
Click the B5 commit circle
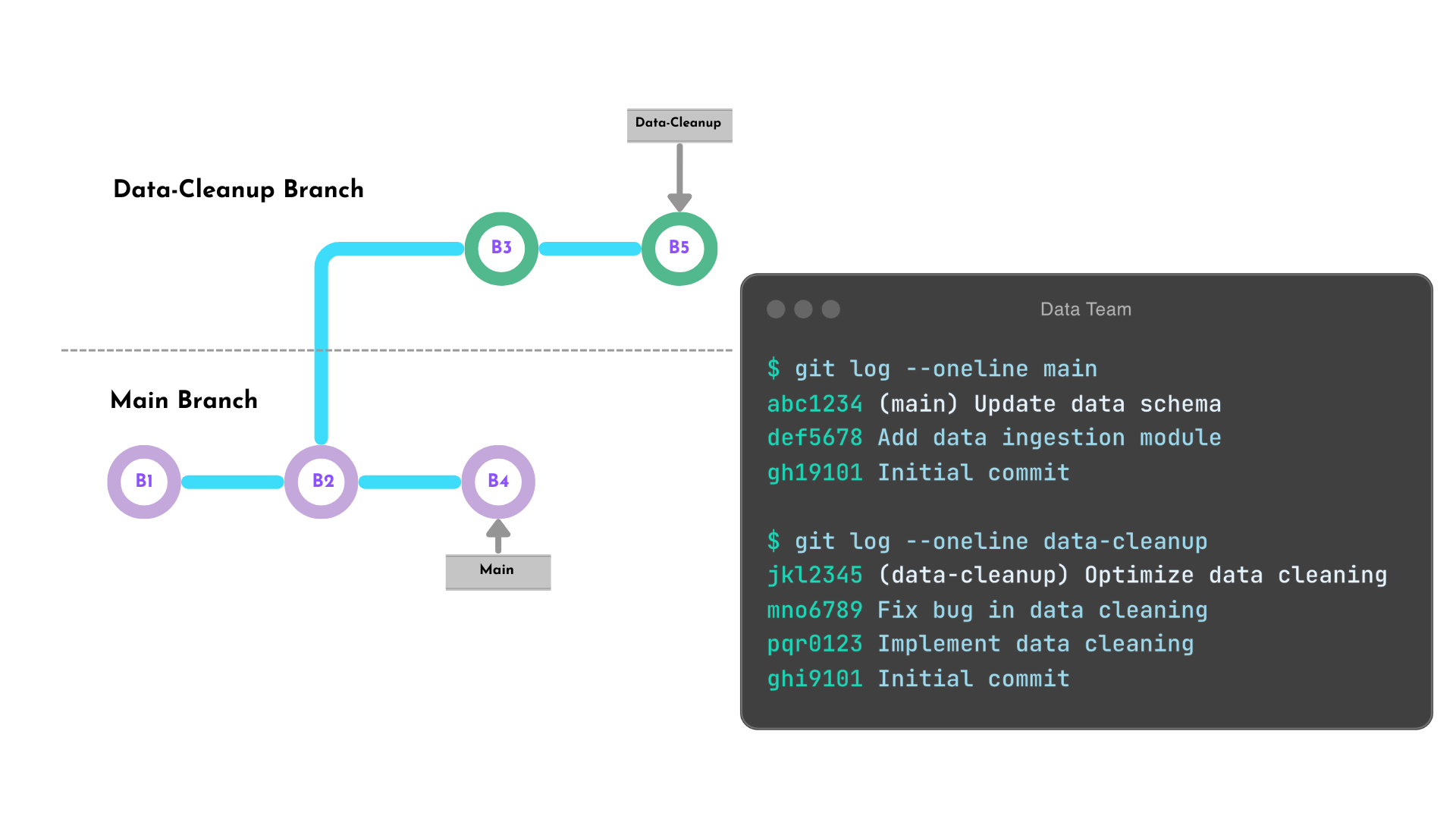pyautogui.click(x=679, y=249)
